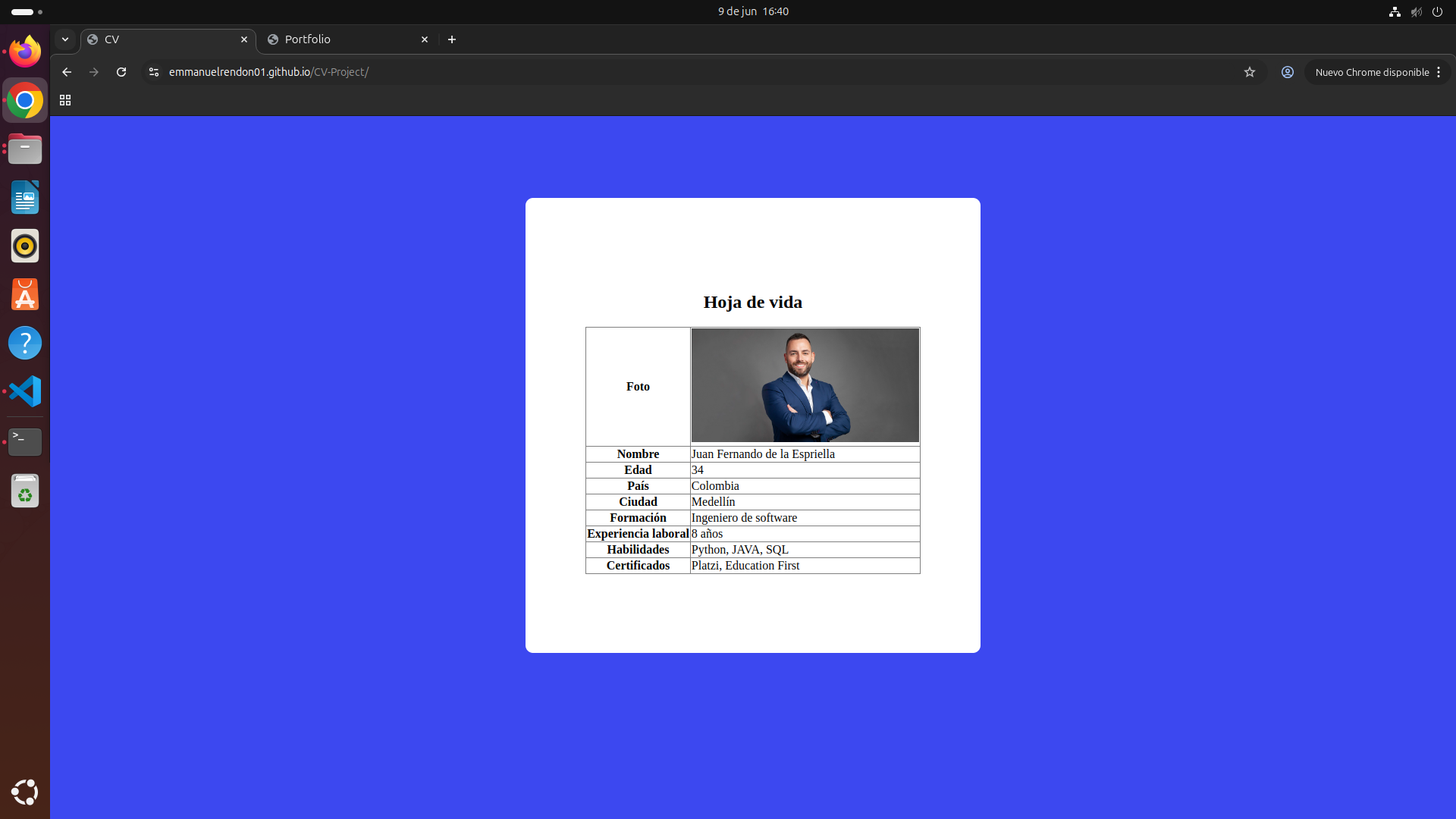Open Terminal from the dock
This screenshot has width=1456, height=819.
[25, 441]
